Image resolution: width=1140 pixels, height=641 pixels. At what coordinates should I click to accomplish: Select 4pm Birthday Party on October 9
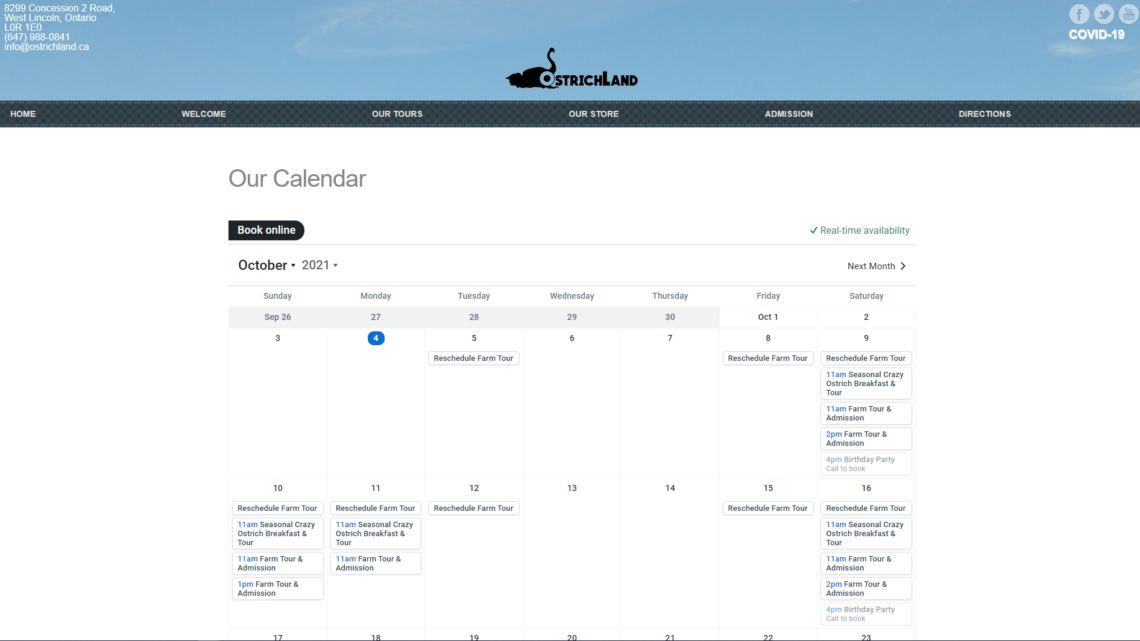(865, 464)
